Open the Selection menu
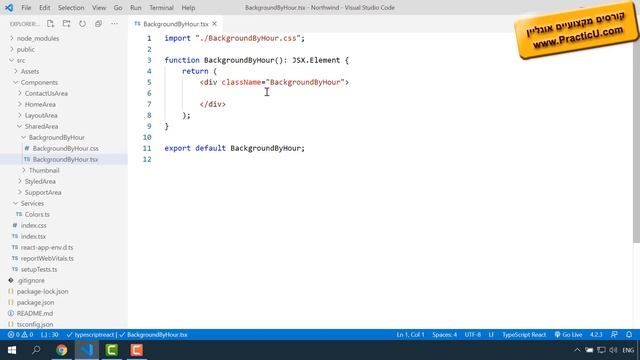The height and width of the screenshot is (360, 640). point(71,7)
